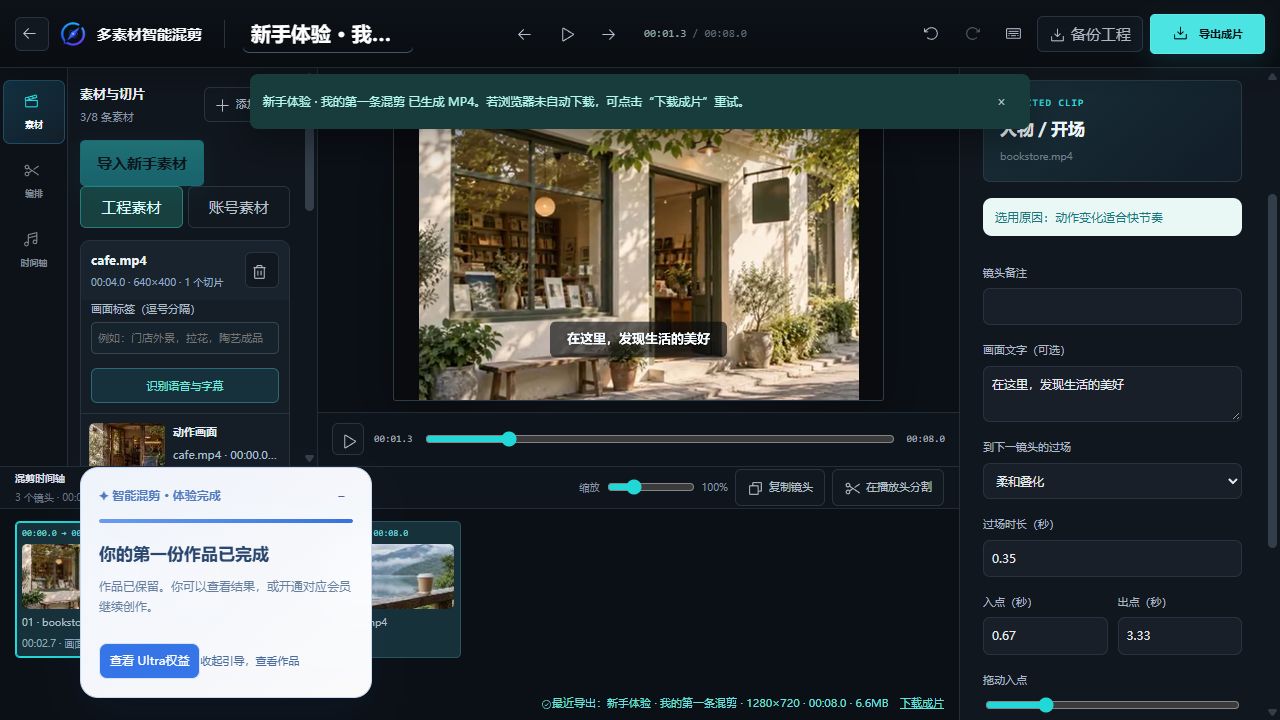Image resolution: width=1280 pixels, height=720 pixels.
Task: Select the mountain lake timeline clip thumbnail
Action: click(413, 576)
